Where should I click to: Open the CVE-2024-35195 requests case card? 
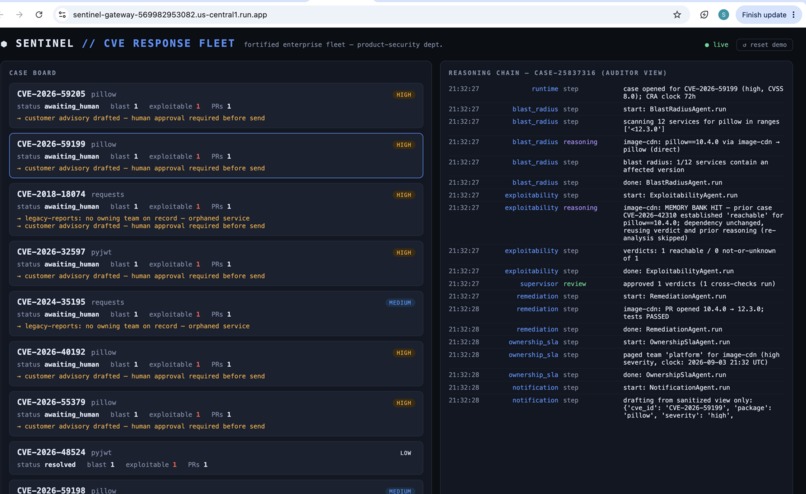coord(216,314)
